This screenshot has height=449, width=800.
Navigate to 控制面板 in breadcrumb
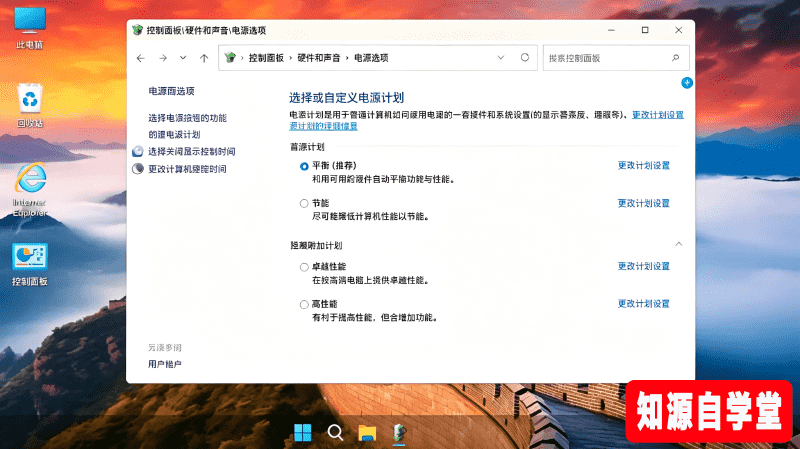pyautogui.click(x=266, y=58)
